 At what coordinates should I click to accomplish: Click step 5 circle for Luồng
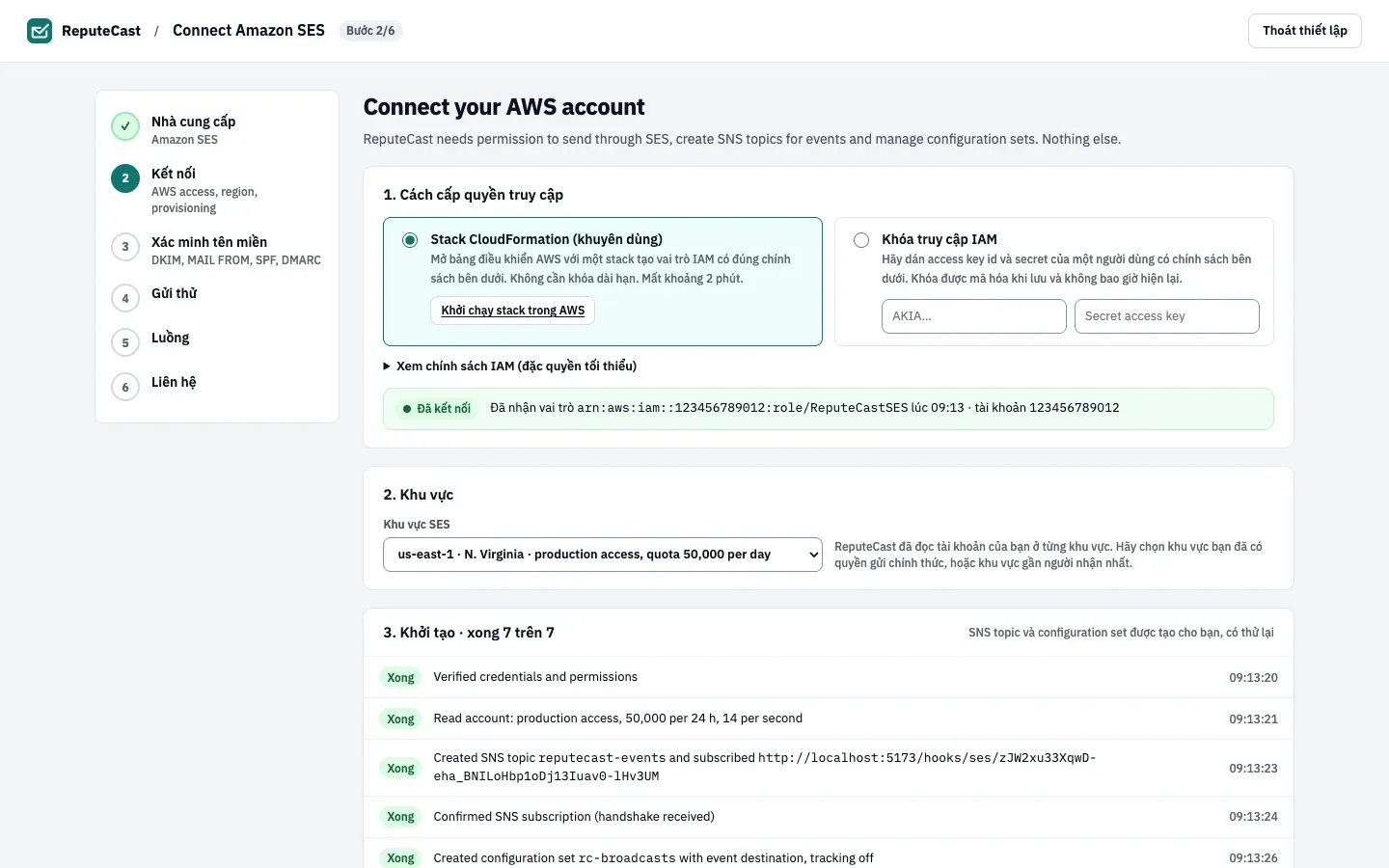coord(125,342)
